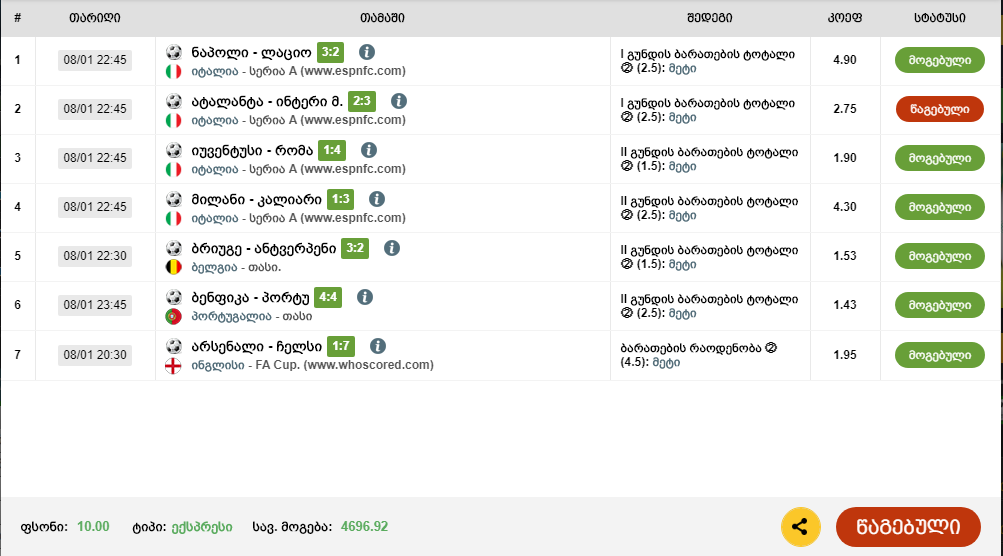Open info icon for ნაპოლი - ლაციო match
This screenshot has height=556, width=1003.
tap(367, 52)
